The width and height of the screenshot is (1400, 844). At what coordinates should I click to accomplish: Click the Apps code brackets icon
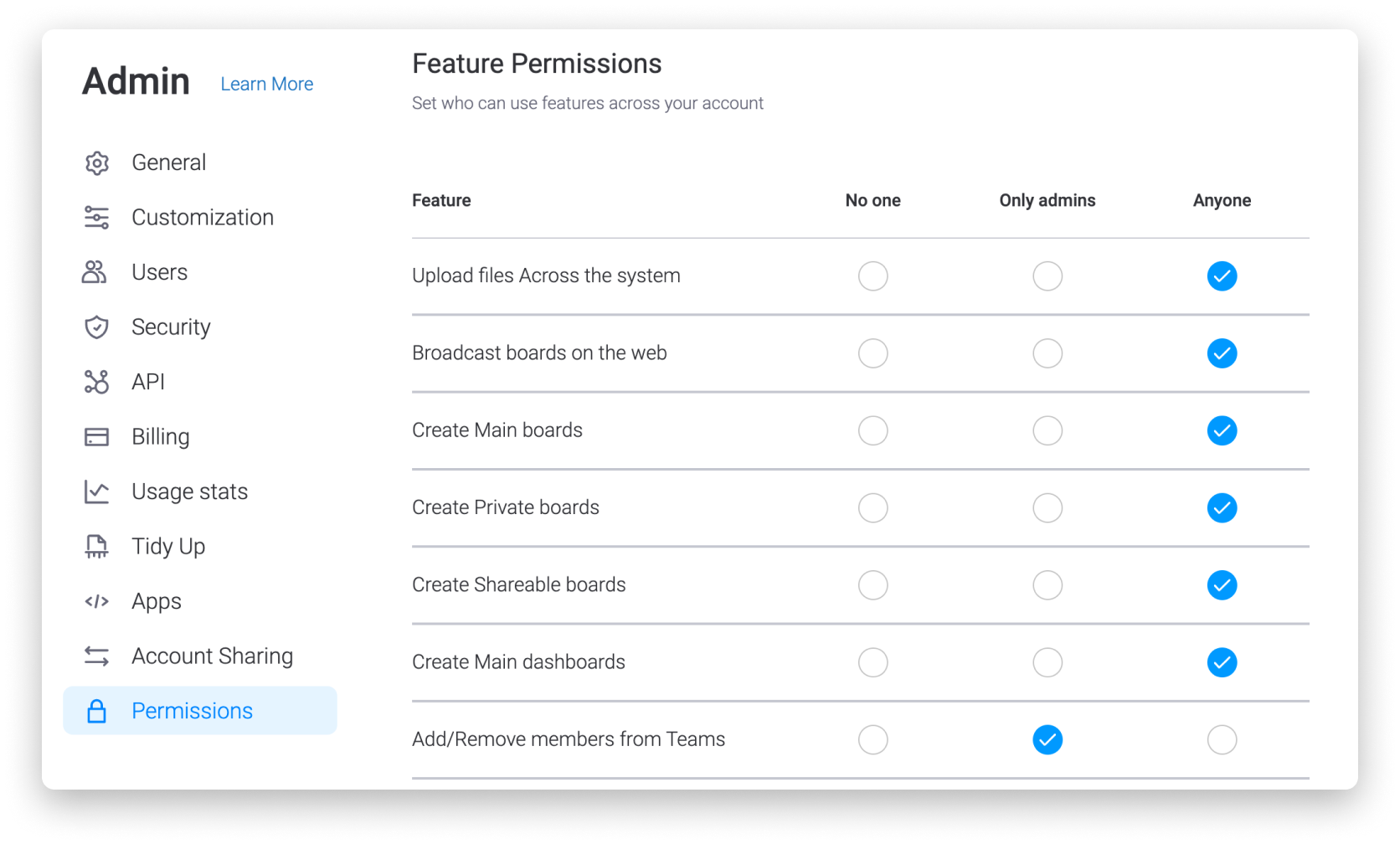click(97, 601)
